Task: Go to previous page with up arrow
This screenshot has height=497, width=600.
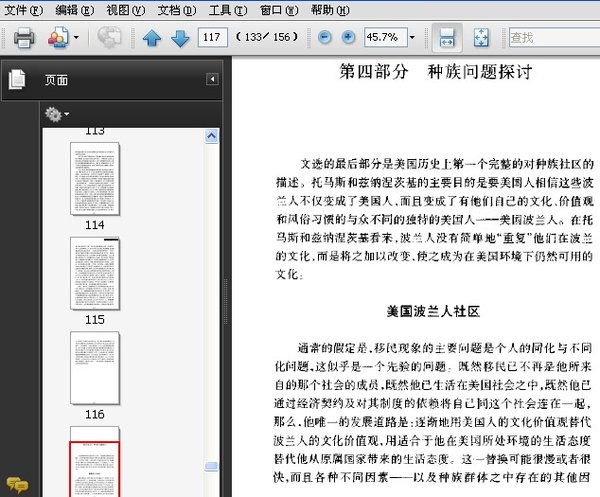Action: click(152, 38)
